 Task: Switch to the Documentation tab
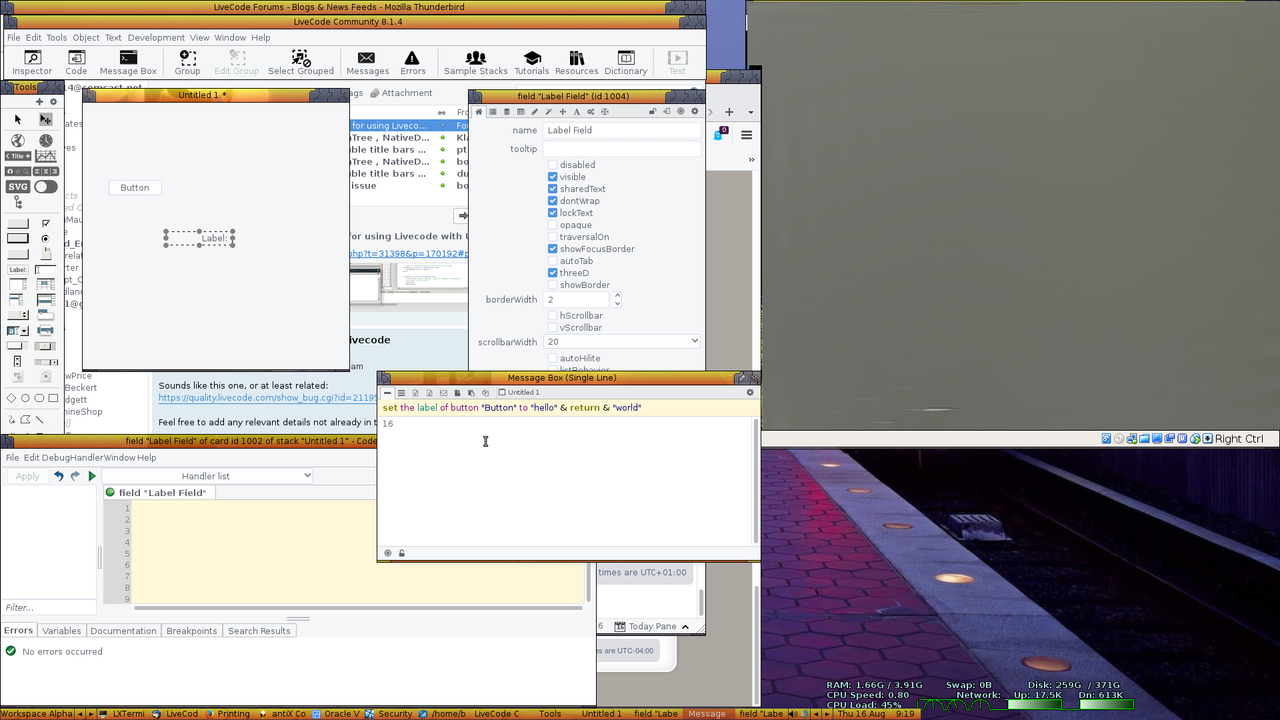pyautogui.click(x=123, y=631)
